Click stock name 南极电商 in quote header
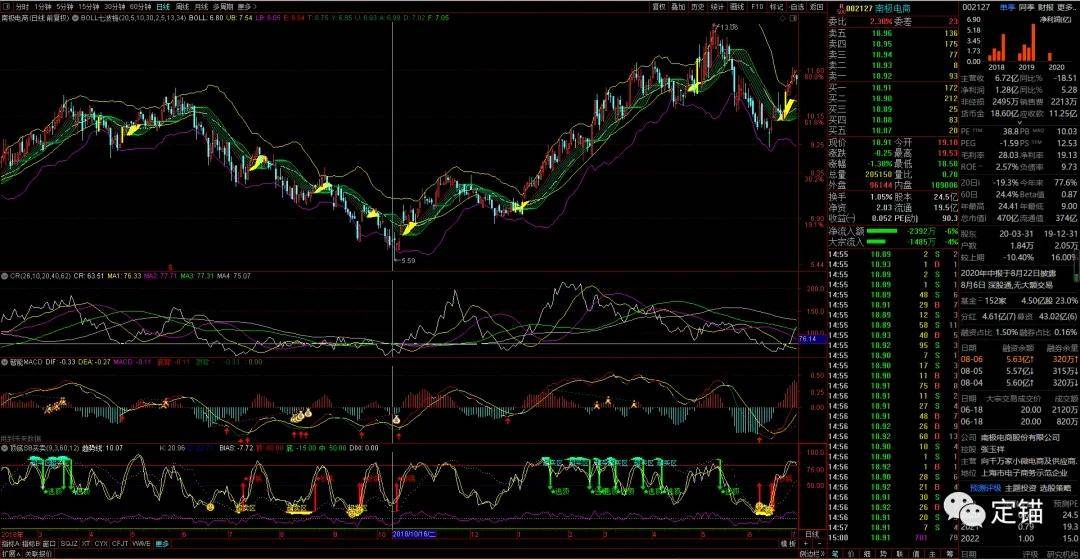Image resolution: width=1080 pixels, height=560 pixels. point(893,8)
